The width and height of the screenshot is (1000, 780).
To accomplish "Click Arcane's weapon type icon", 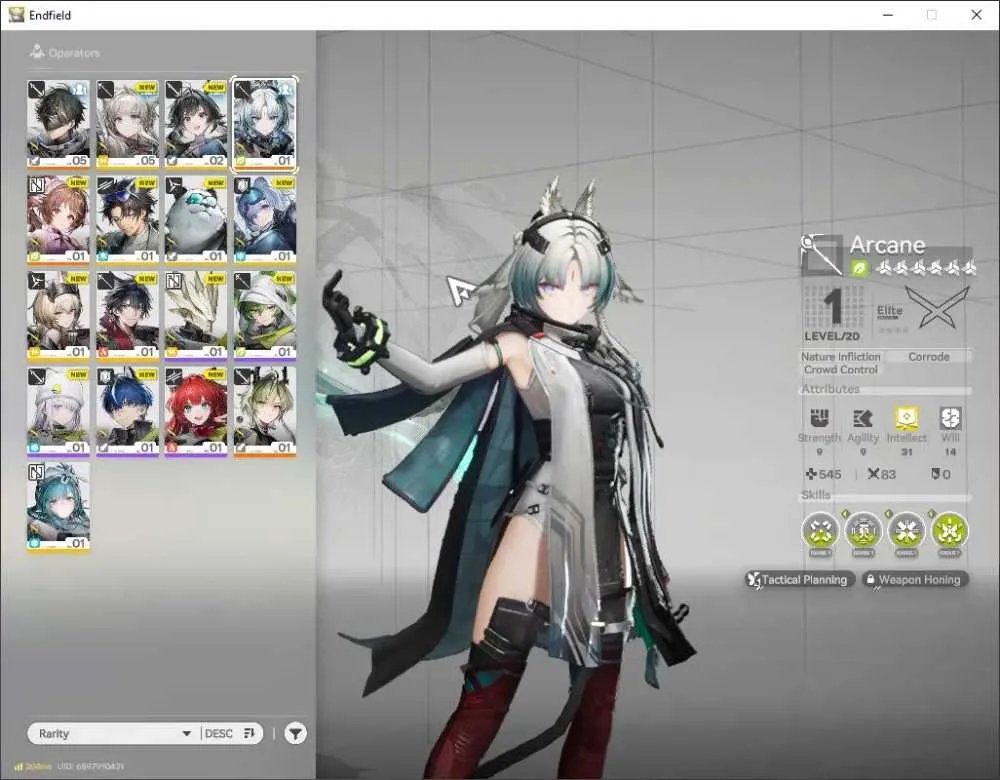I will (x=821, y=254).
